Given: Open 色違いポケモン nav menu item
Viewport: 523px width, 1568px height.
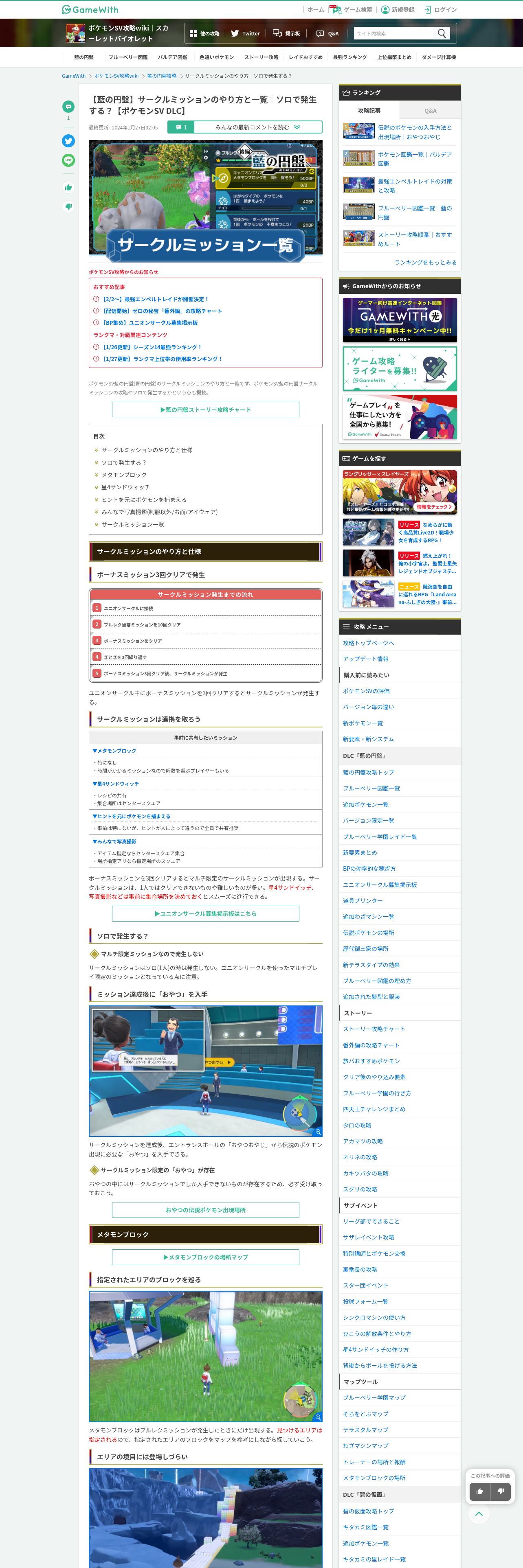Looking at the screenshot, I should (x=217, y=57).
